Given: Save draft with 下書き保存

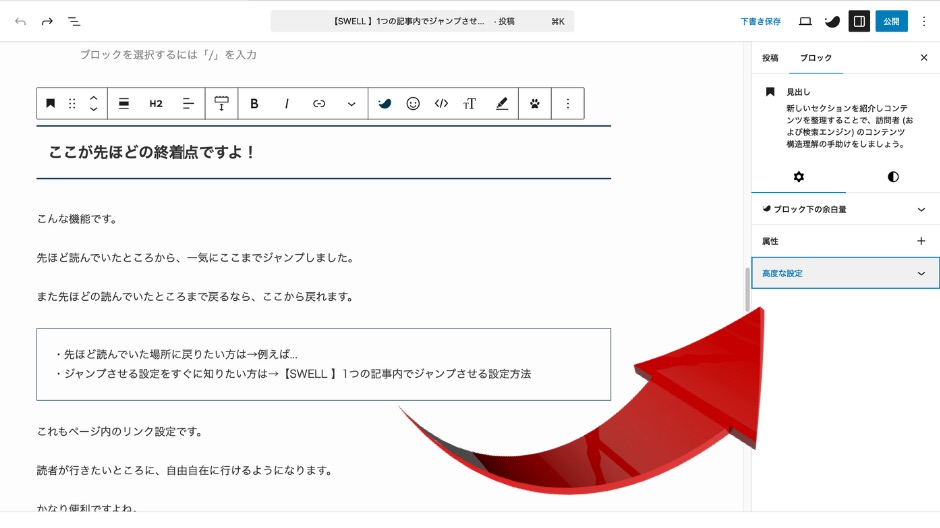Looking at the screenshot, I should [x=761, y=22].
